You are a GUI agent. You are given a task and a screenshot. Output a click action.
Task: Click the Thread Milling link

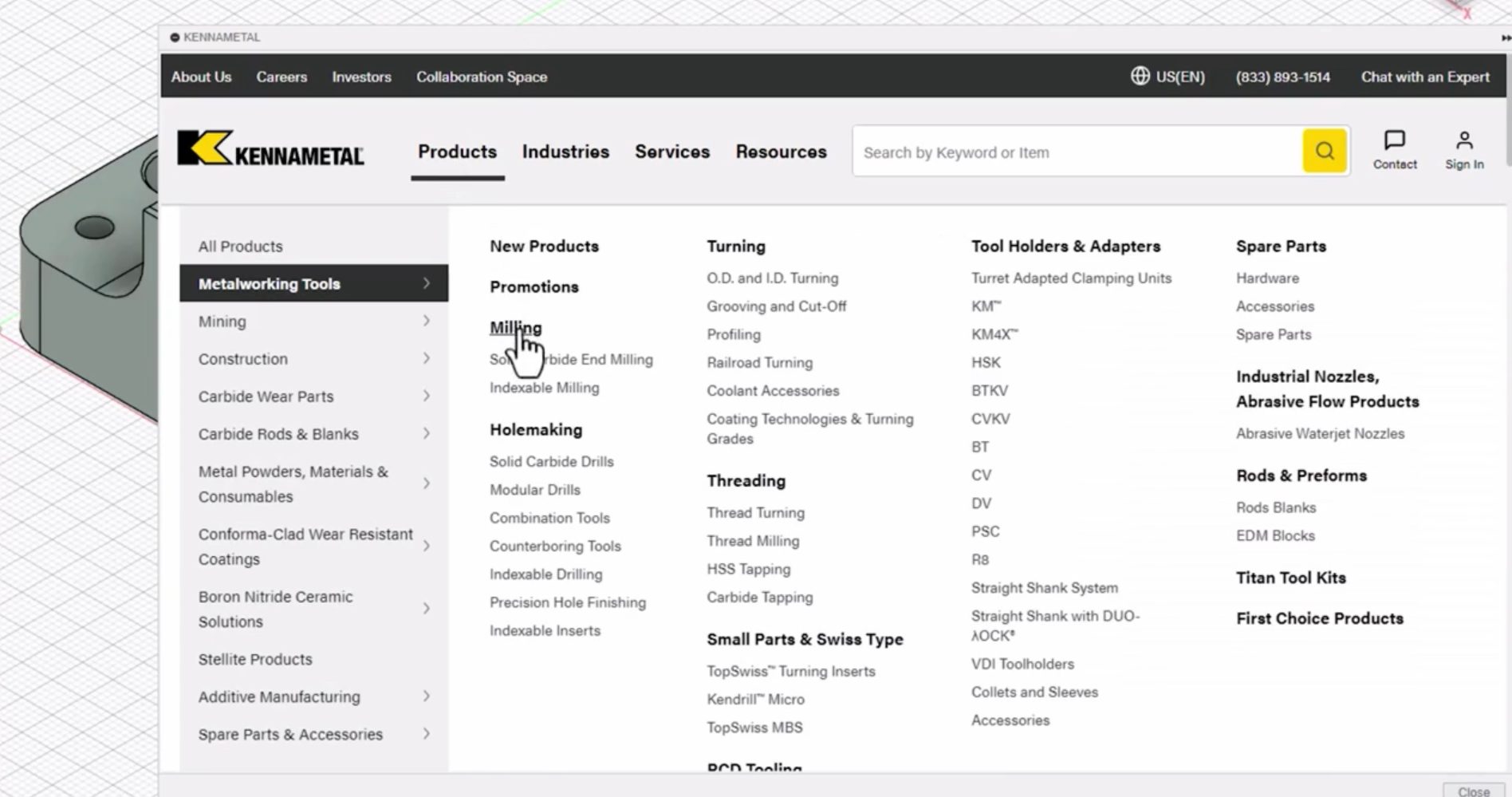pos(752,540)
